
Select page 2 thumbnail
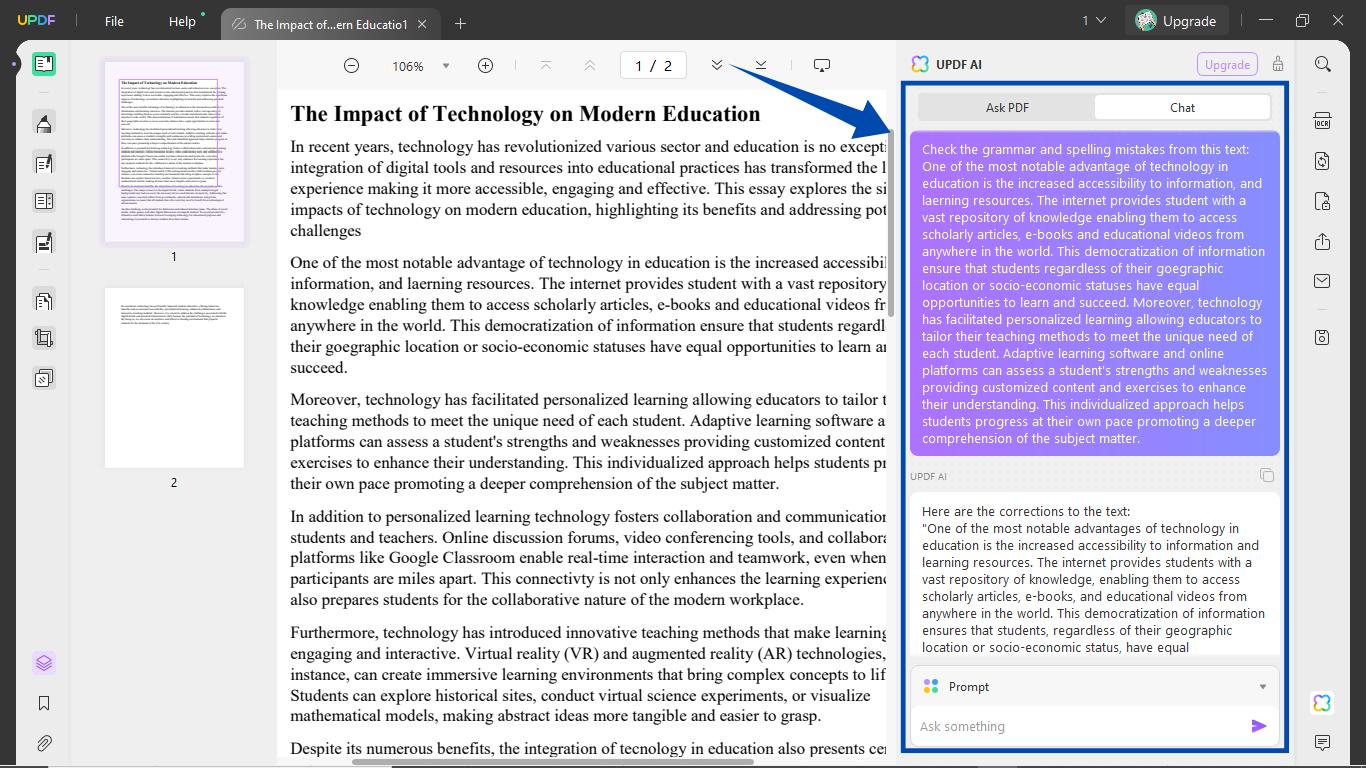(174, 378)
